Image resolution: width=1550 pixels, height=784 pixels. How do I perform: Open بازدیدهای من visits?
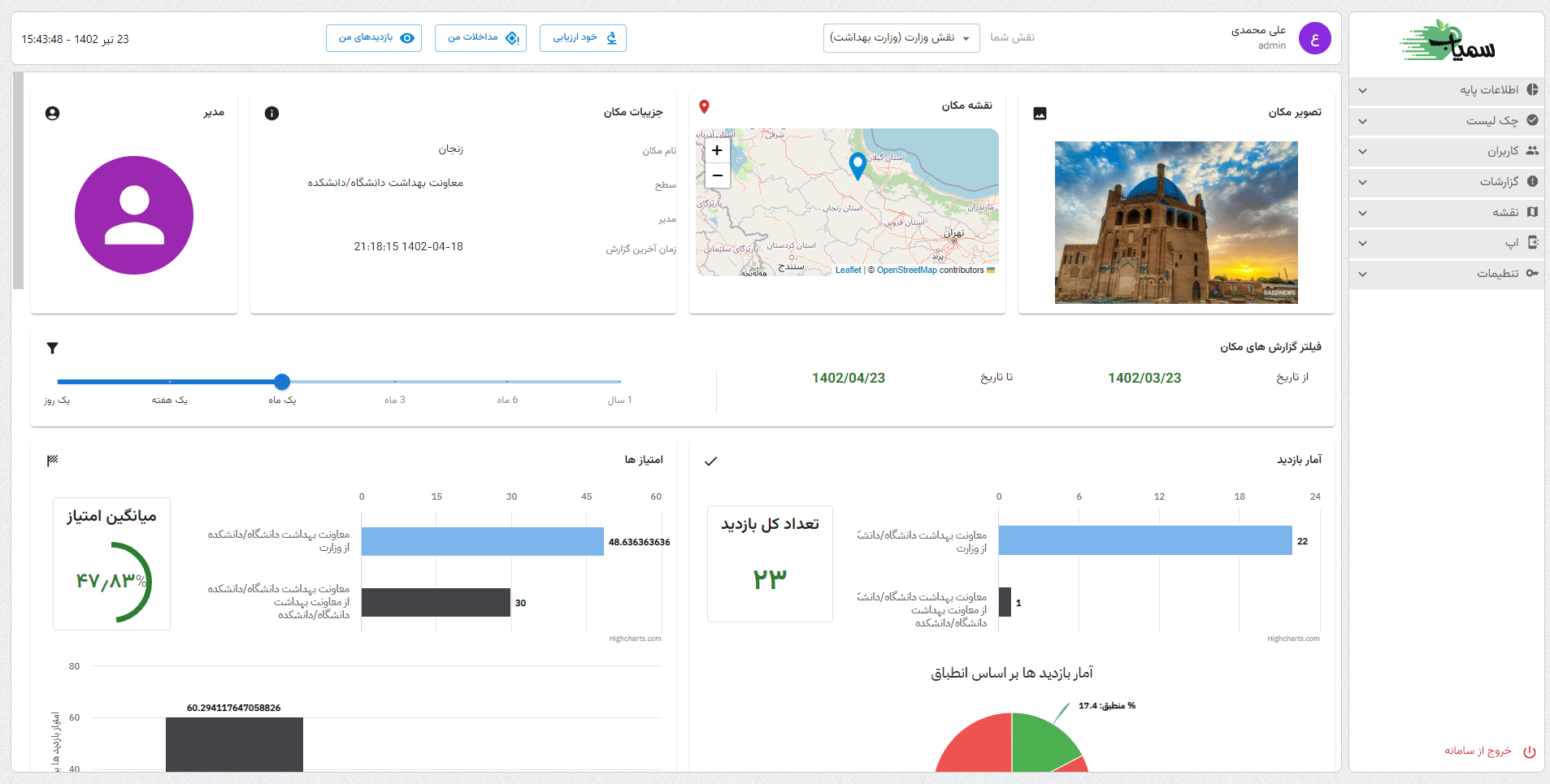point(374,38)
